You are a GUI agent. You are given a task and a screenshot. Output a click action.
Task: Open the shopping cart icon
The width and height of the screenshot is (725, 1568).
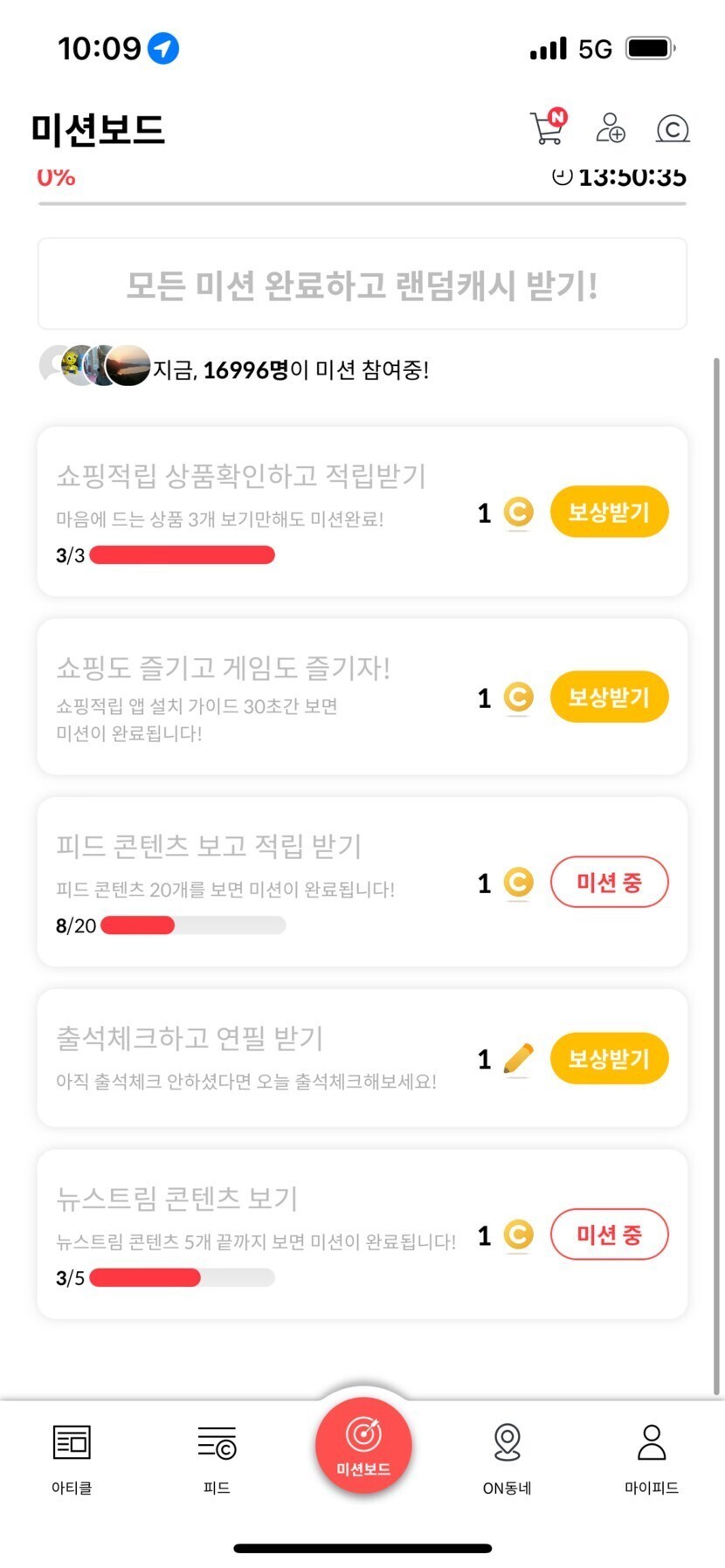(547, 128)
